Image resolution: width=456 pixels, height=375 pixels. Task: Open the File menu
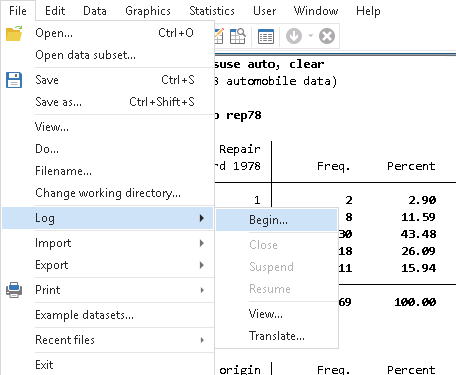[x=18, y=11]
